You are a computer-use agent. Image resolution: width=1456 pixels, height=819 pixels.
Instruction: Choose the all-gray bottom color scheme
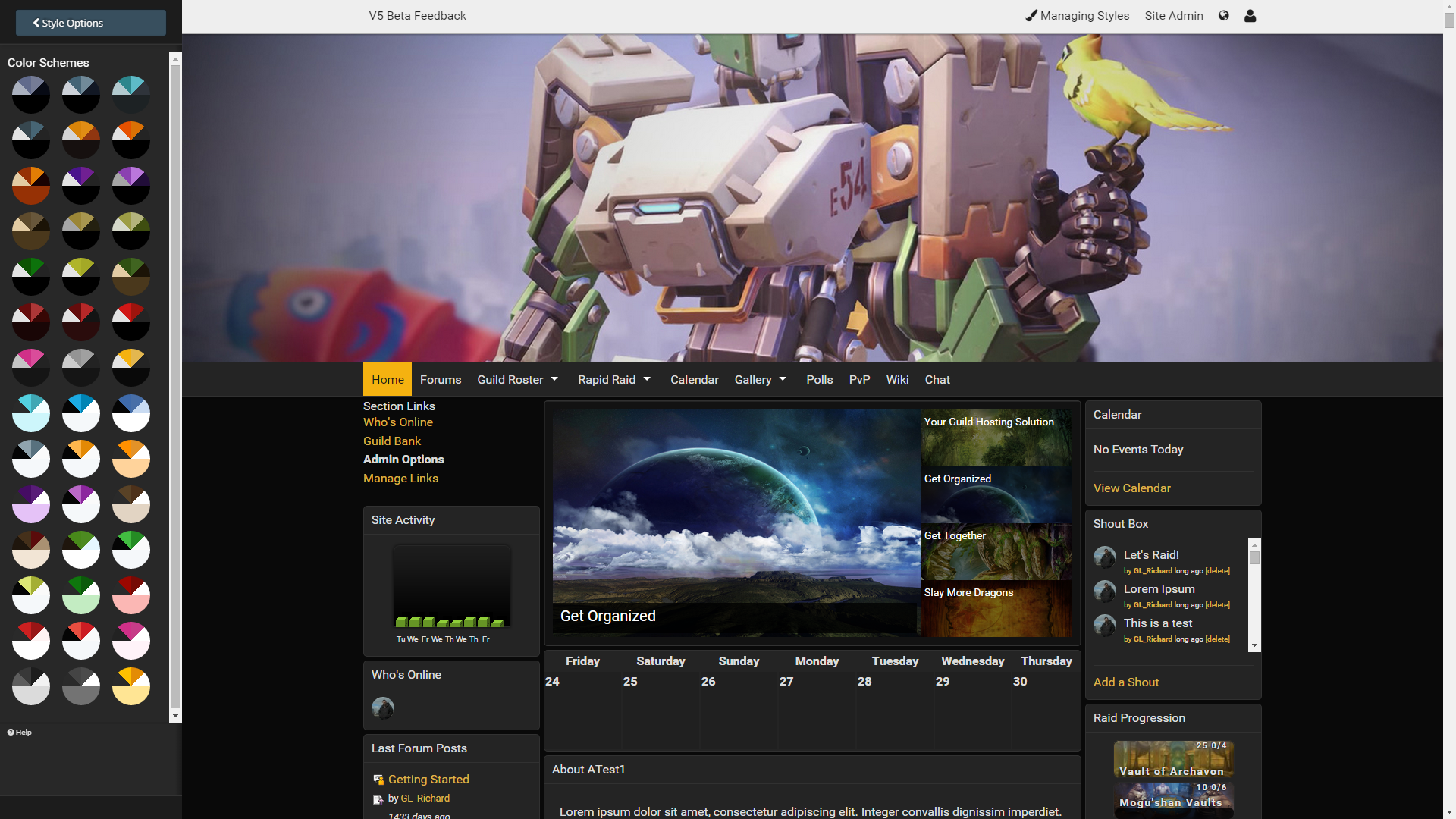(x=81, y=686)
